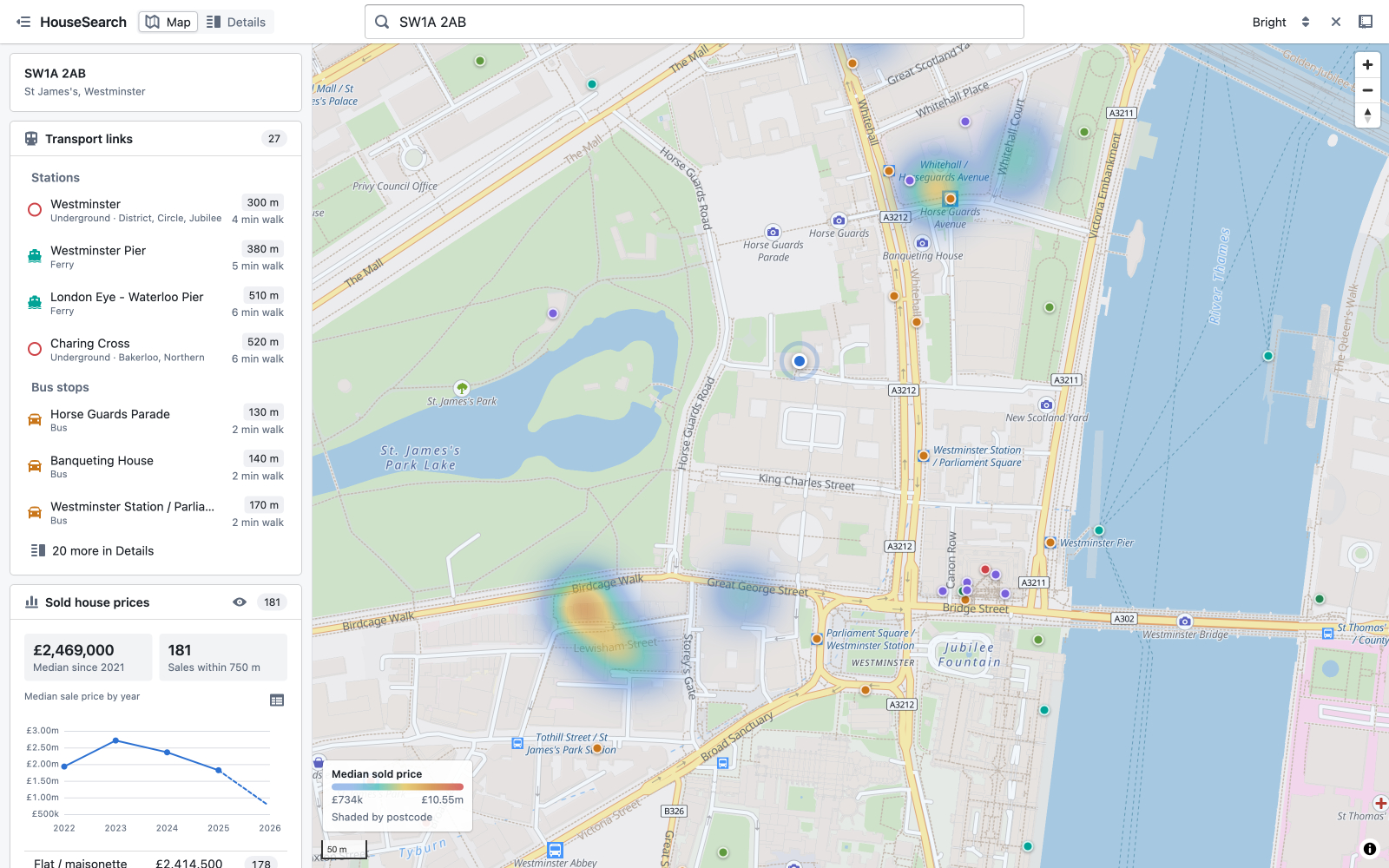
Task: Click Horse Guards Avenue orange stop marker
Action: click(x=951, y=199)
